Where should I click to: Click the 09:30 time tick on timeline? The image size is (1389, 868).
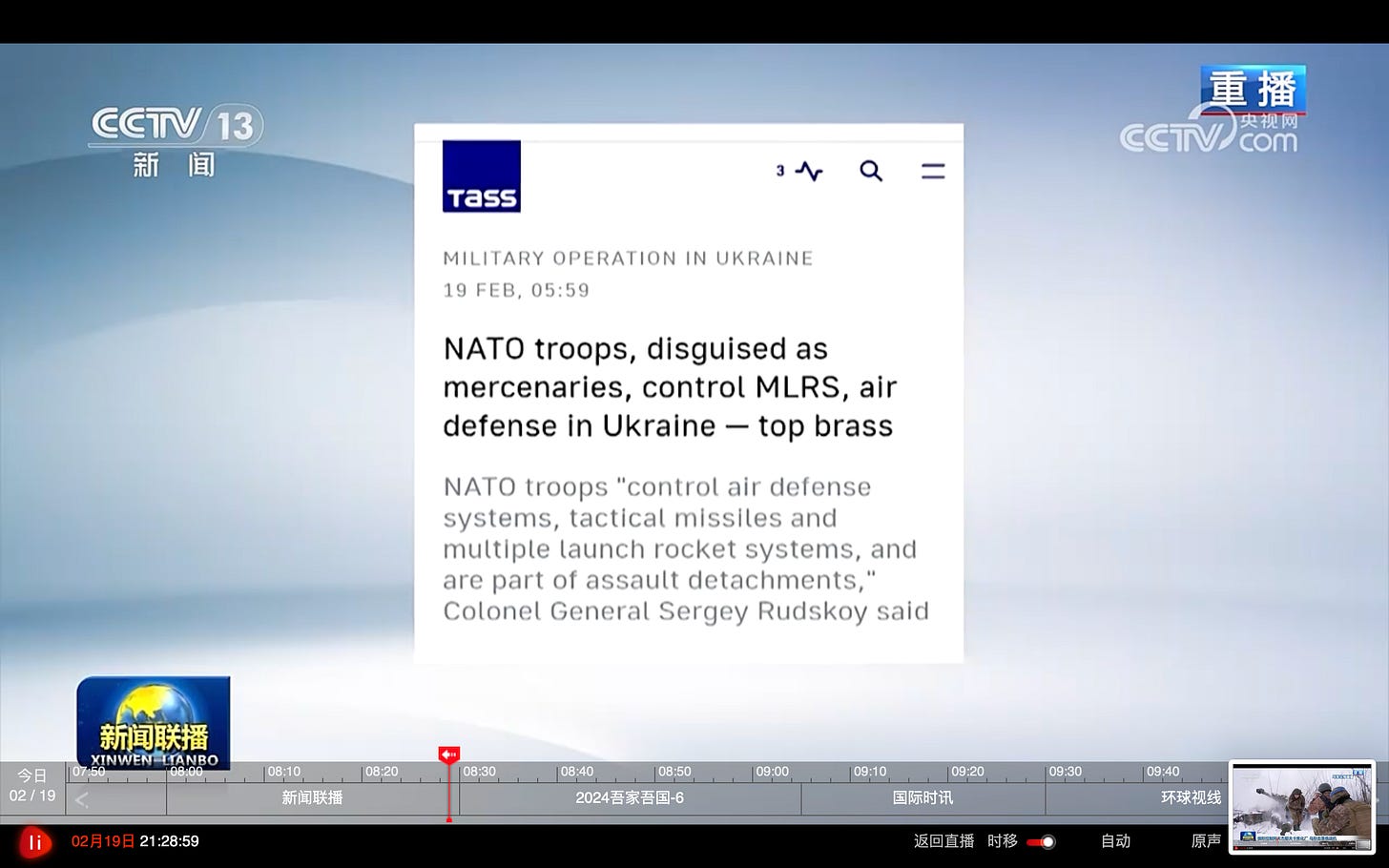pos(1065,772)
